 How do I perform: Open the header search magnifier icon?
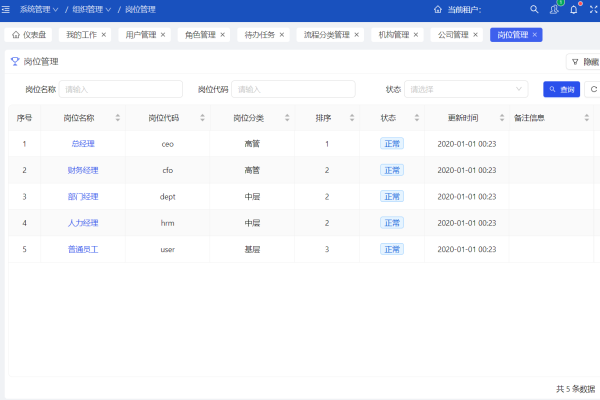534,9
